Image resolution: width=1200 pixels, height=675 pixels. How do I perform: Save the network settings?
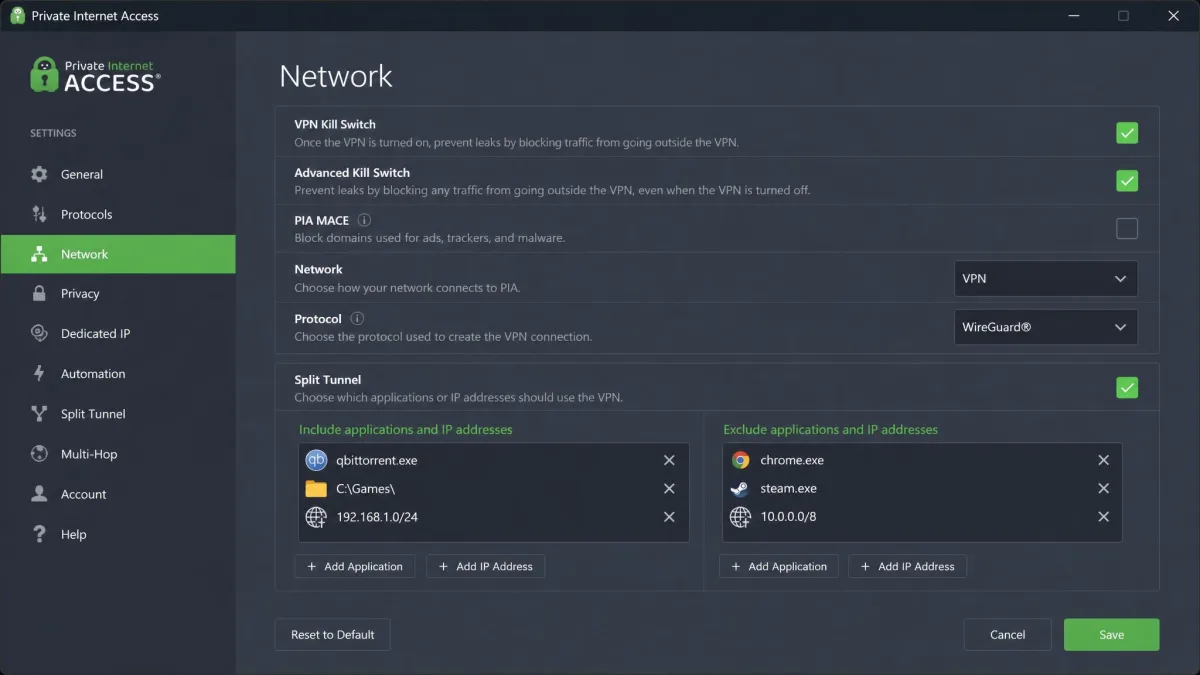point(1112,634)
